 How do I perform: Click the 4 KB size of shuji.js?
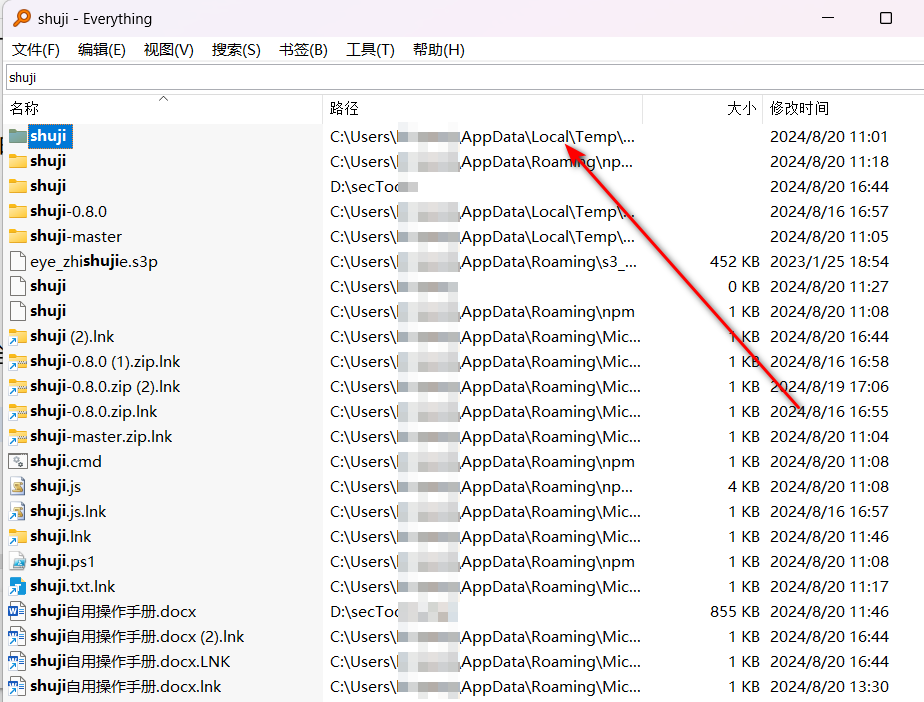coord(744,486)
